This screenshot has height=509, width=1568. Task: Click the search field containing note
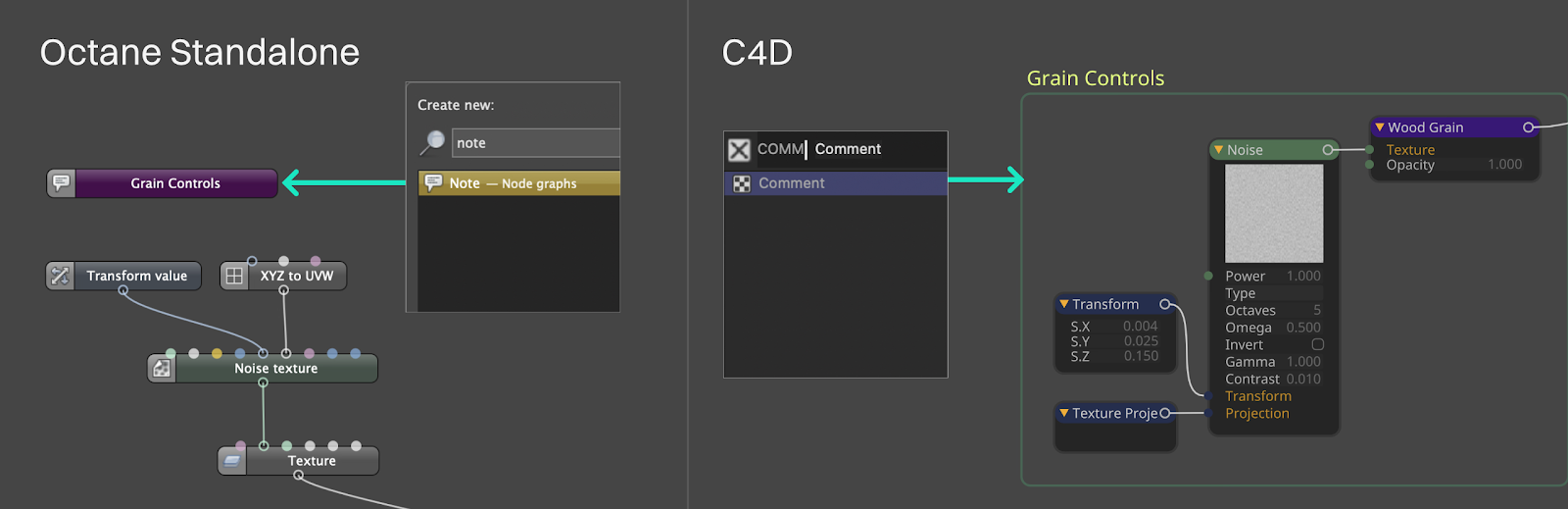[535, 143]
